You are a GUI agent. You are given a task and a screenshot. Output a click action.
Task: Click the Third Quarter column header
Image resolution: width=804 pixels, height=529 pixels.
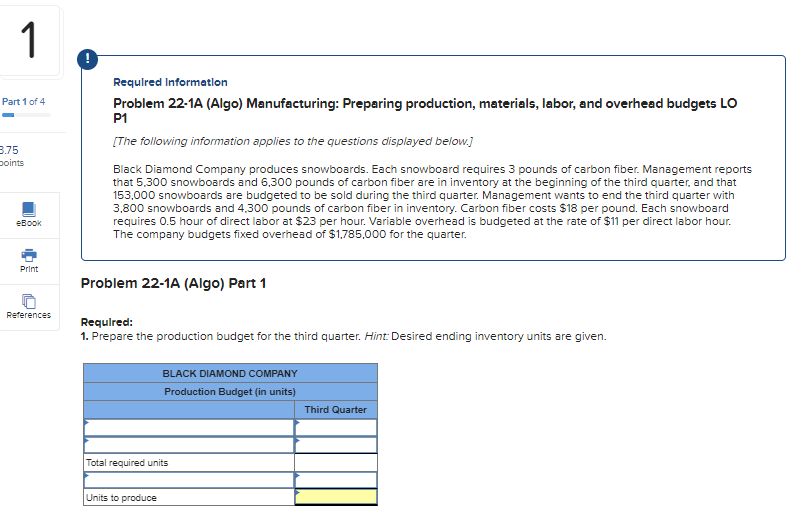click(336, 410)
